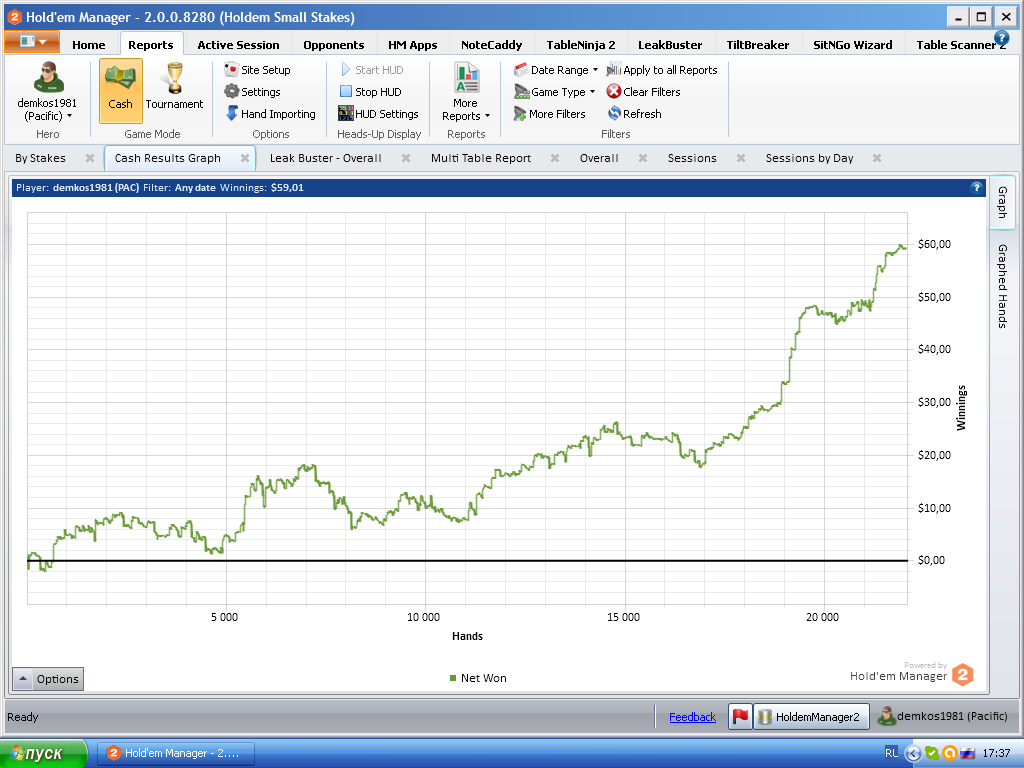Viewport: 1024px width, 768px height.
Task: Open the More Reports dropdown
Action: click(x=466, y=92)
